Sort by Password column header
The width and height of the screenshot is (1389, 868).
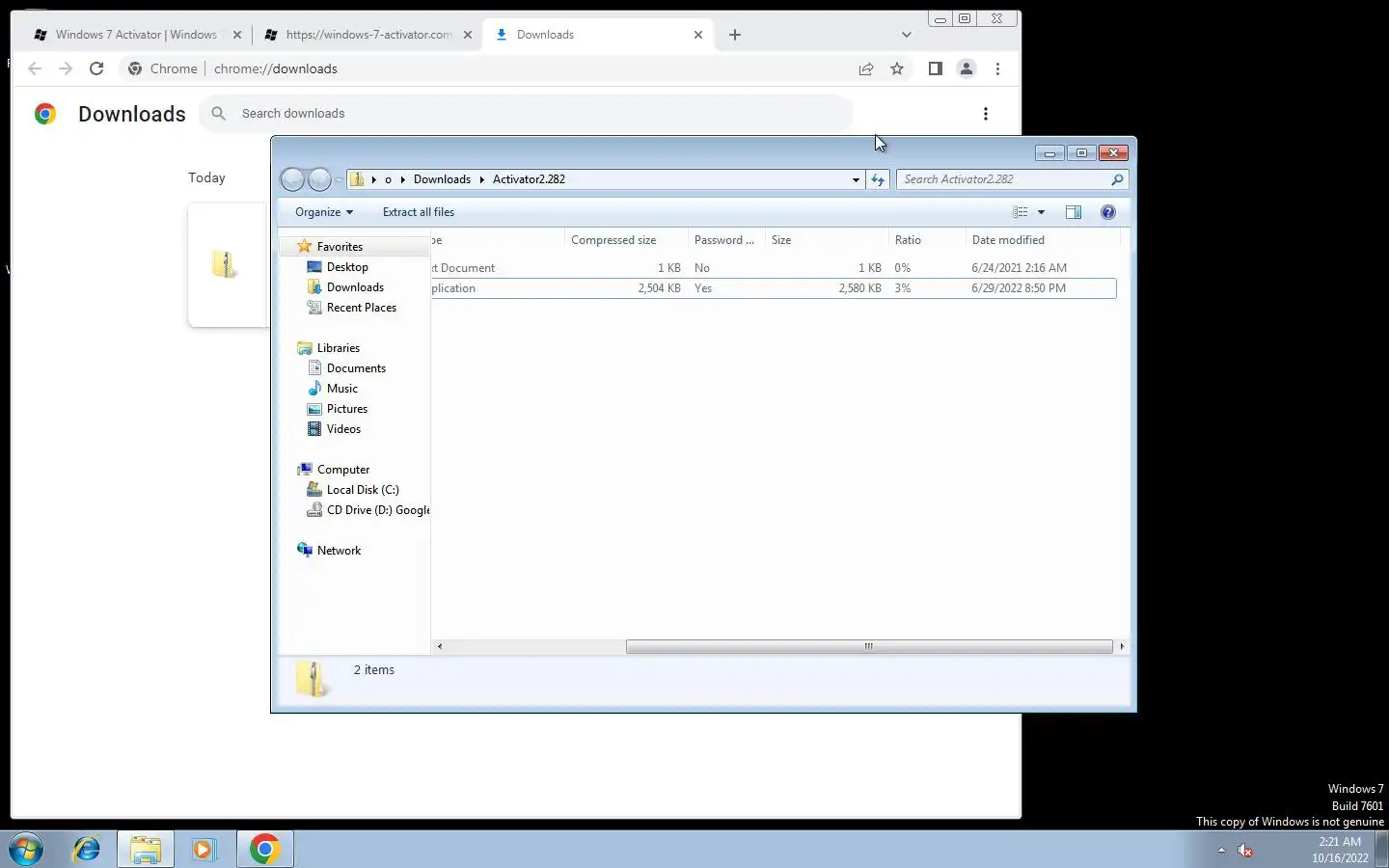[726, 240]
